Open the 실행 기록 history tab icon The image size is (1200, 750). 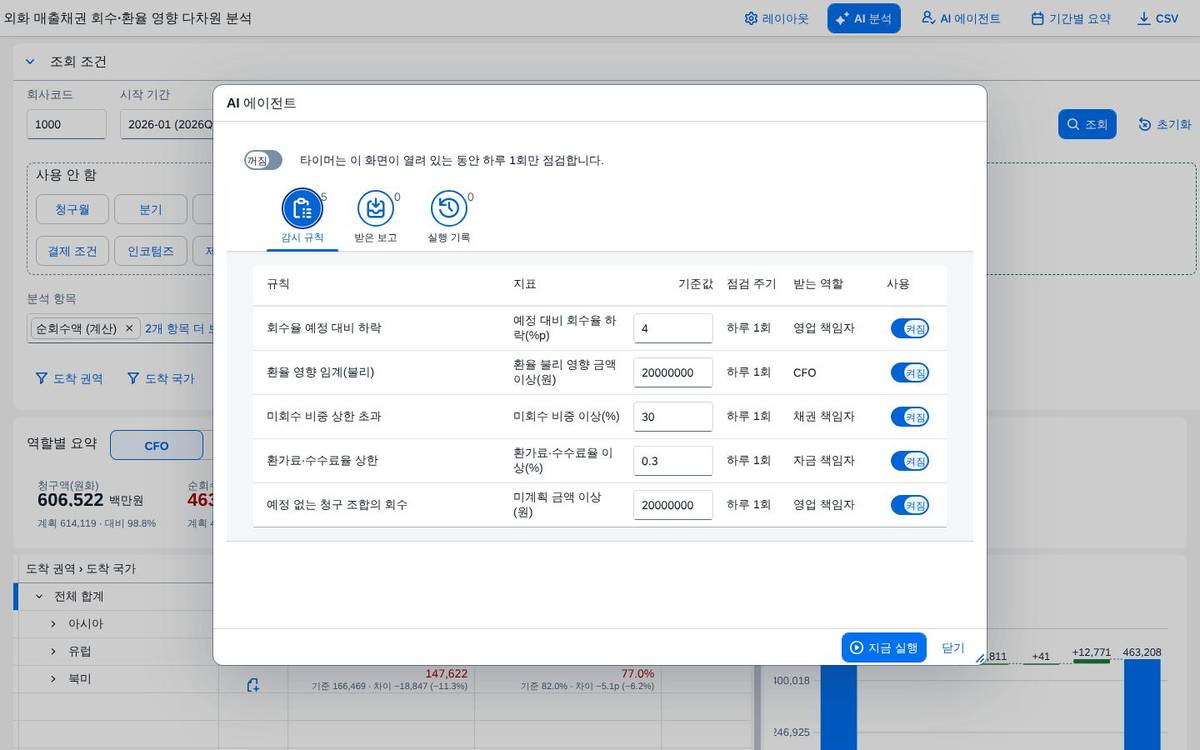[449, 208]
